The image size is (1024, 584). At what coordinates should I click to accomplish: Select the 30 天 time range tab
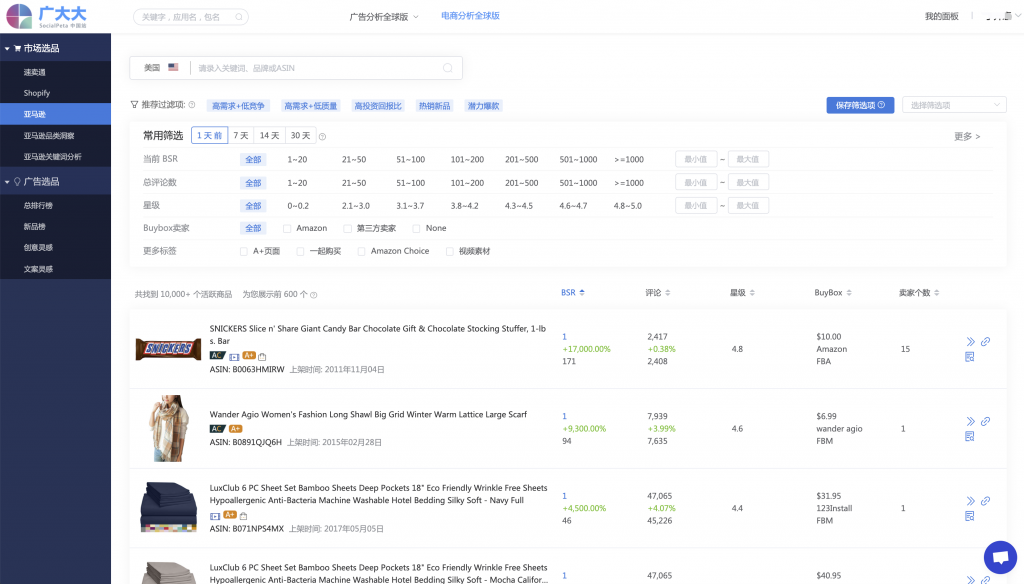(x=300, y=135)
